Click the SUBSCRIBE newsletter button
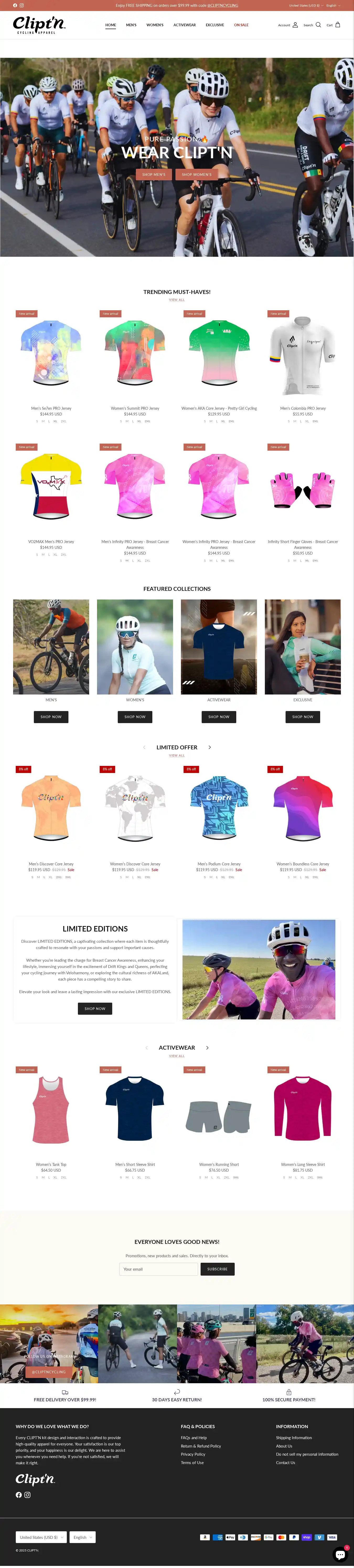The width and height of the screenshot is (354, 1568). tap(217, 1269)
